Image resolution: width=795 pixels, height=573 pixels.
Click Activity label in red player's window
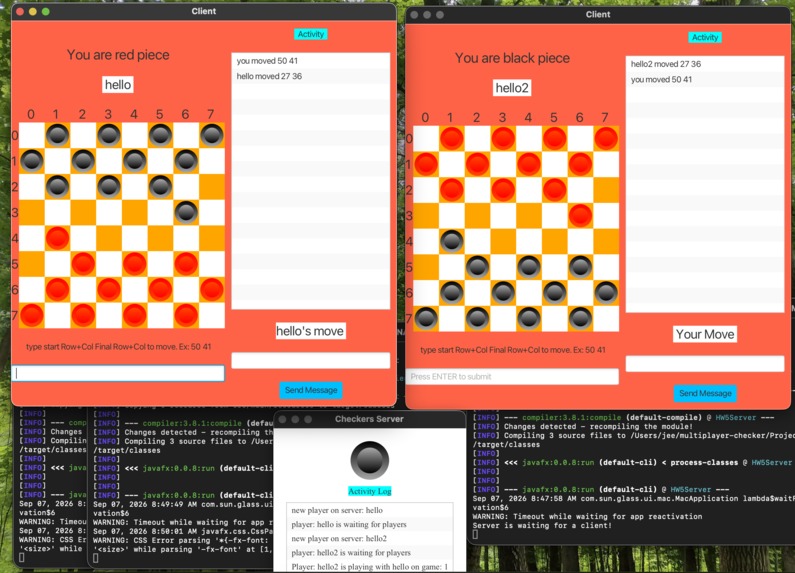point(311,34)
